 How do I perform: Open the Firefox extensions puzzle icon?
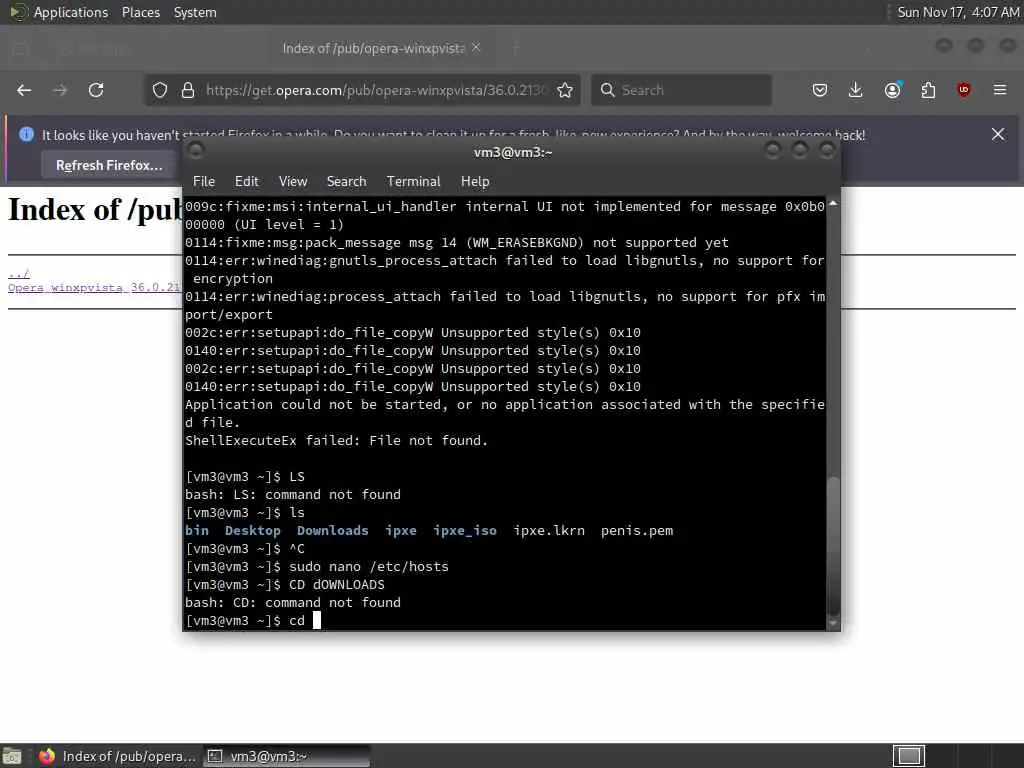click(x=928, y=90)
